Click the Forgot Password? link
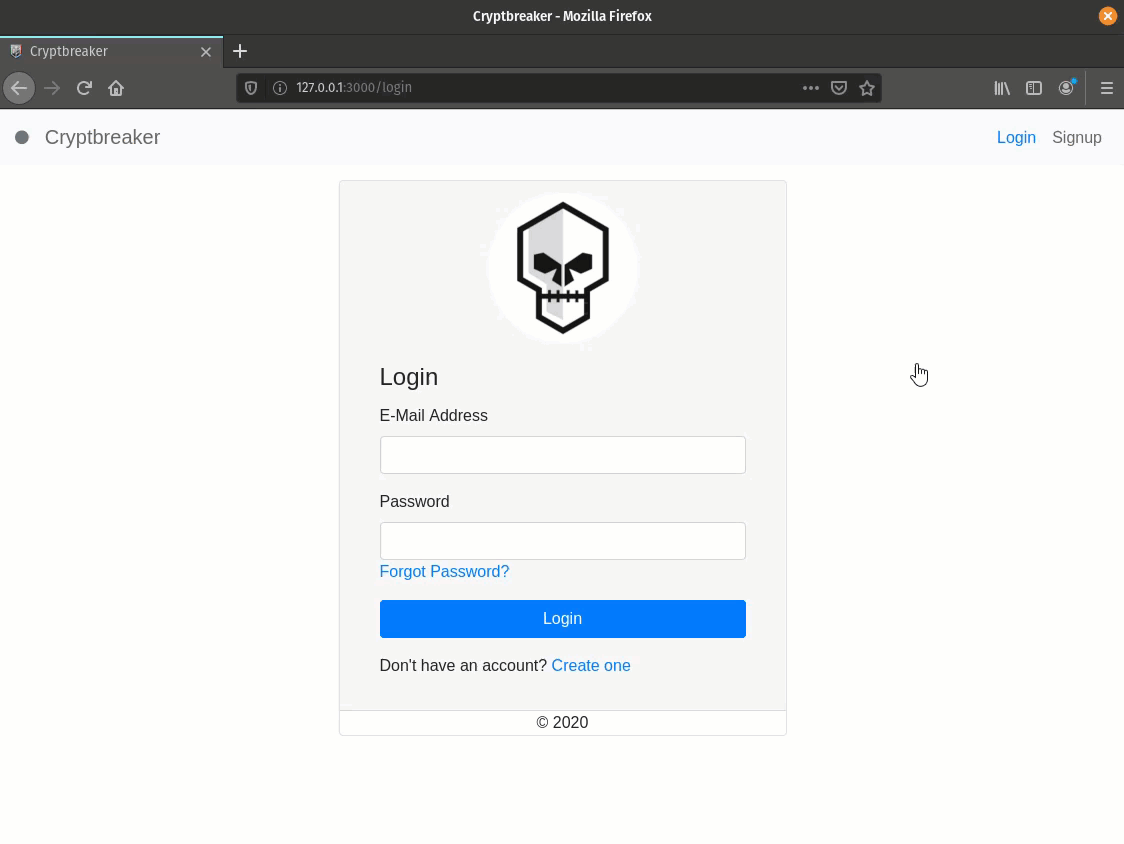Viewport: 1124px width, 844px height. (444, 572)
